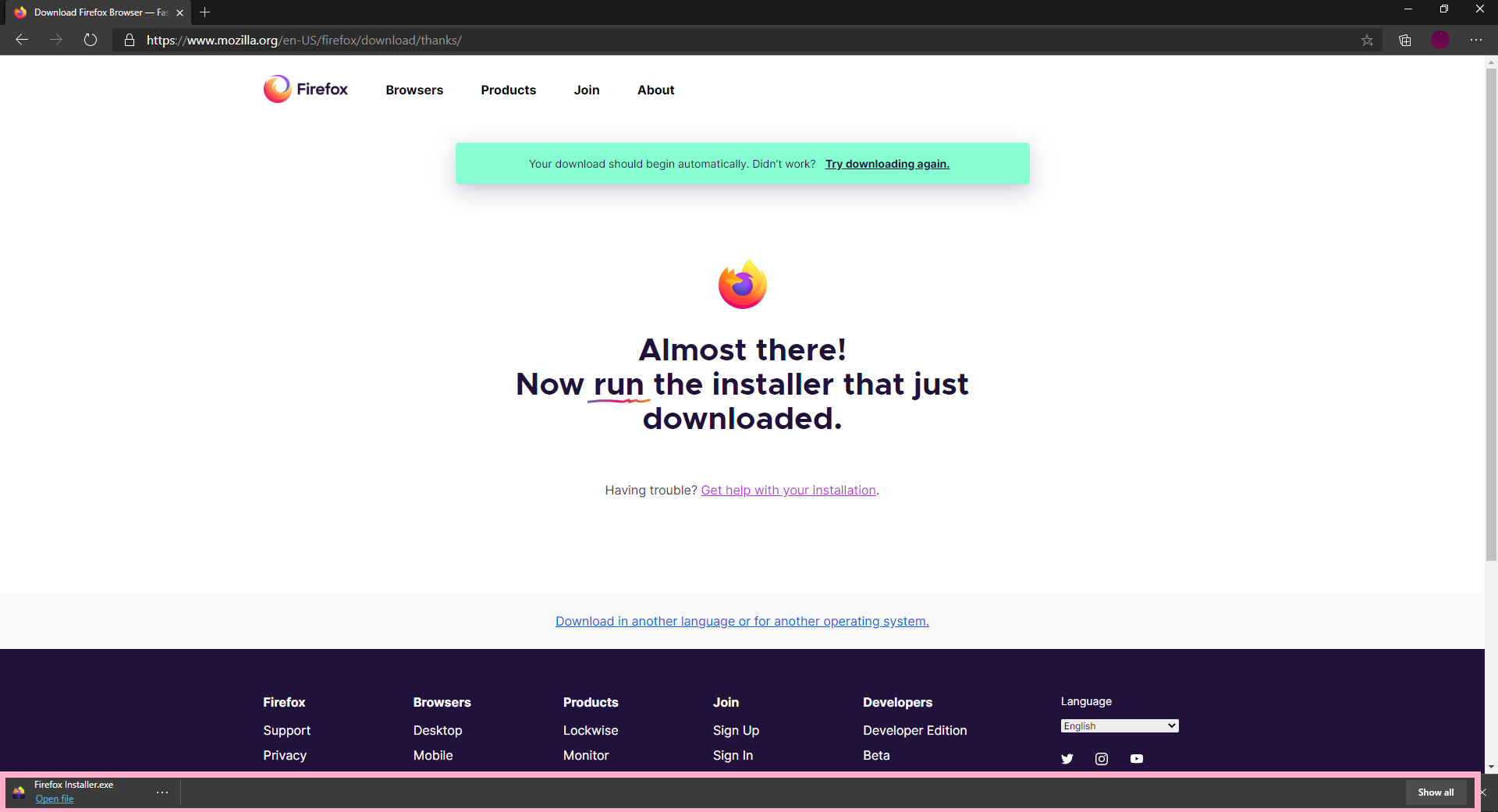Image resolution: width=1498 pixels, height=812 pixels.
Task: Open Developer Edition link
Action: [x=915, y=730]
